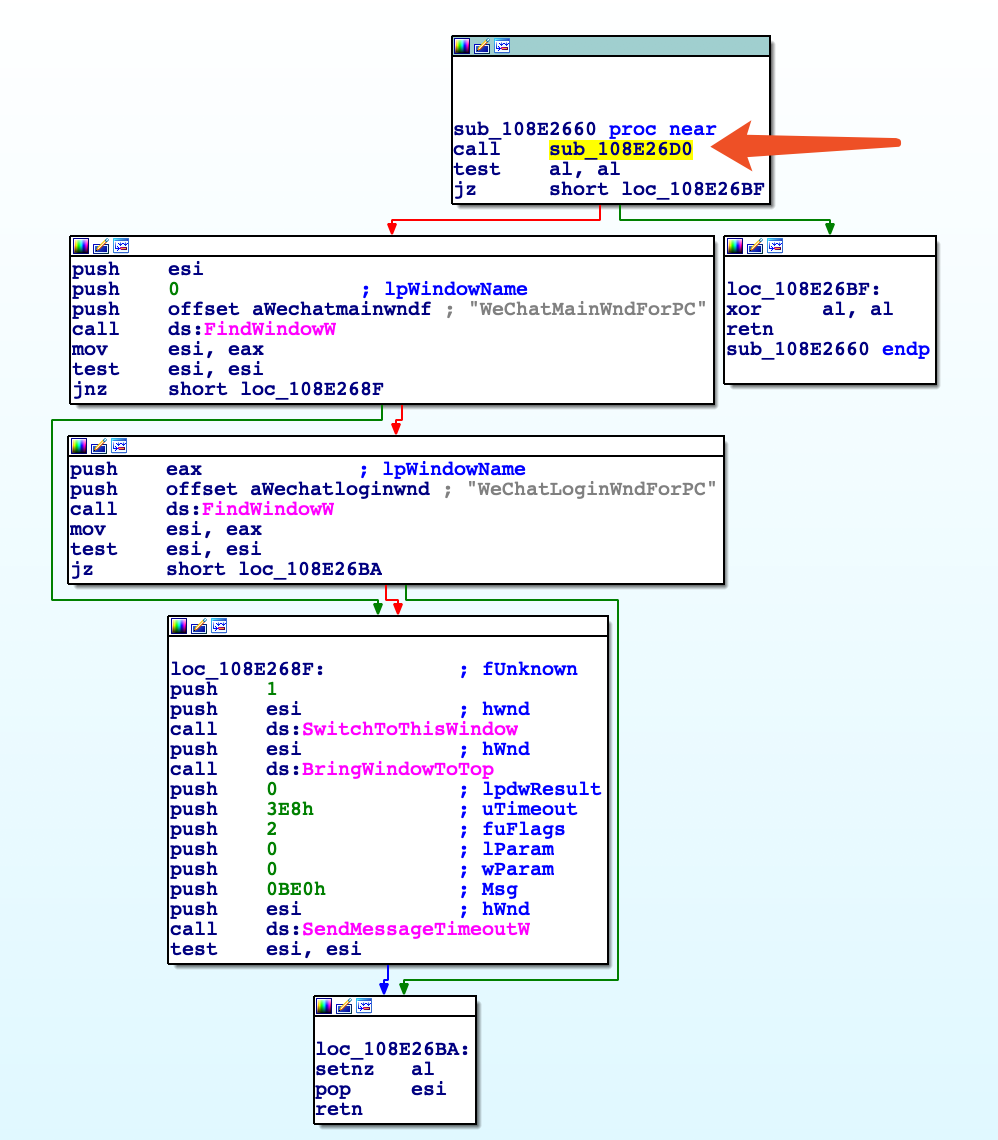Click the group-node icon on the sub_108E2660 block header
The height and width of the screenshot is (1140, 998).
(x=502, y=45)
